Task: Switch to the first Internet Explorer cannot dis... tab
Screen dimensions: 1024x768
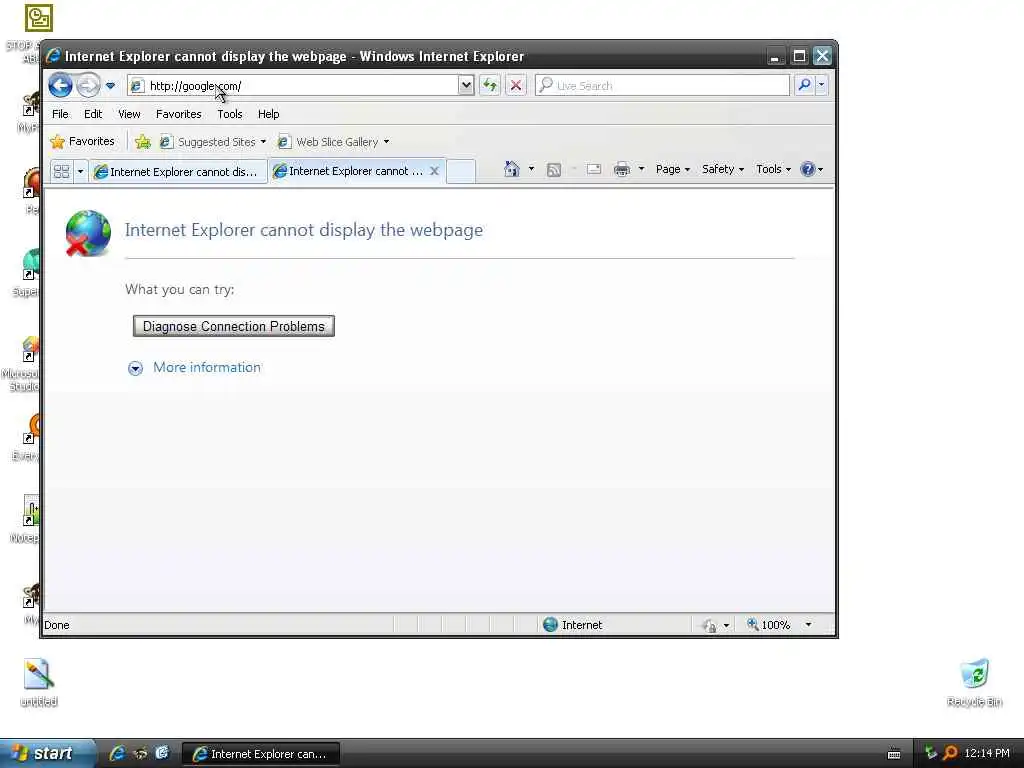Action: 178,171
